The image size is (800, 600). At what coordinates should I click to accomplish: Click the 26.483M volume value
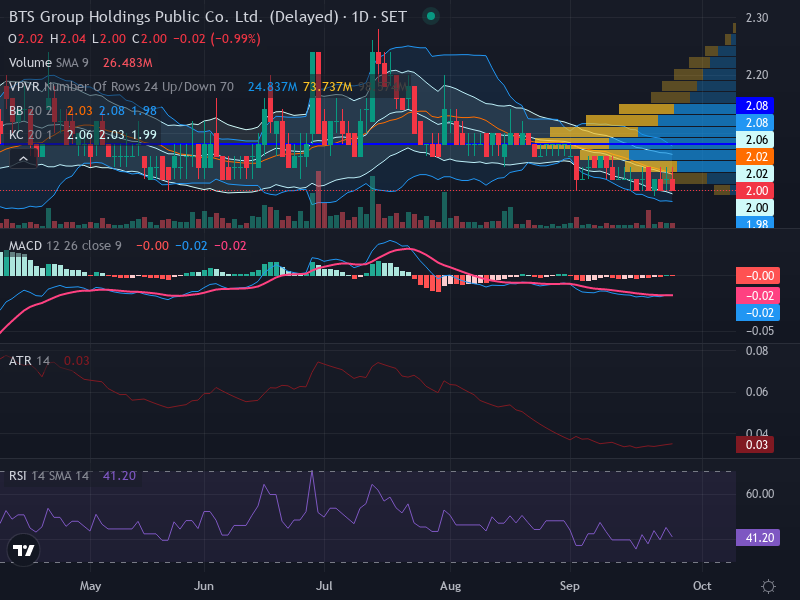tap(128, 63)
